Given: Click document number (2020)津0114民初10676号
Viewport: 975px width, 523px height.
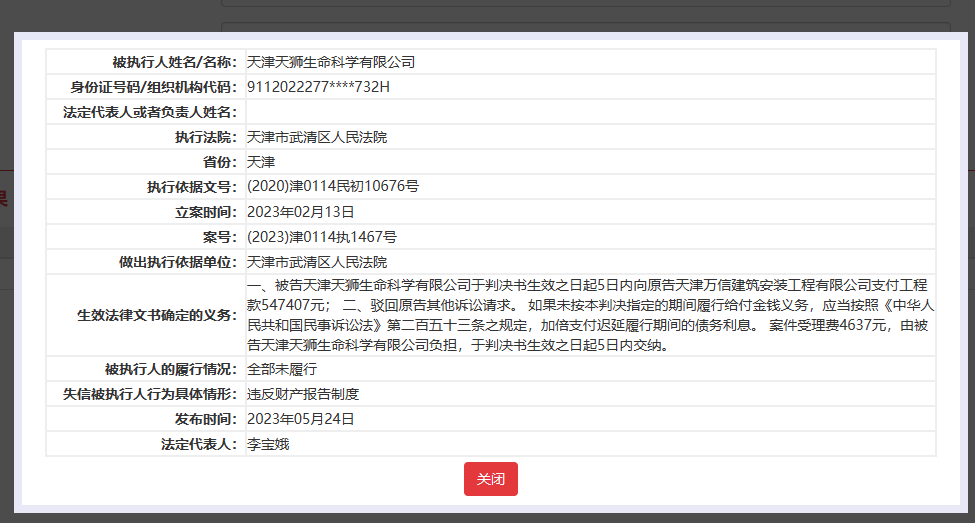Looking at the screenshot, I should click(x=333, y=187).
